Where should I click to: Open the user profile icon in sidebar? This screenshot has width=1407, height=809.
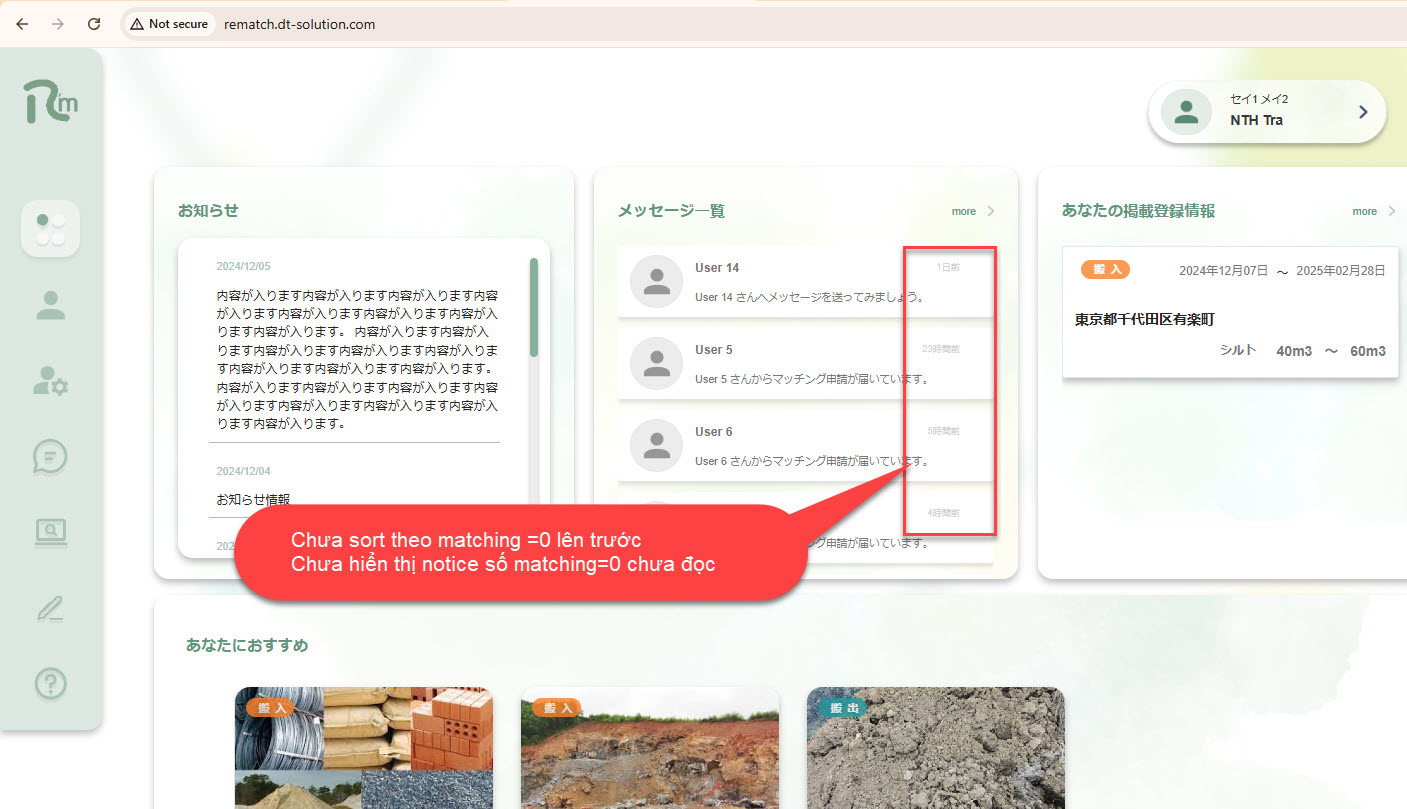coord(50,305)
